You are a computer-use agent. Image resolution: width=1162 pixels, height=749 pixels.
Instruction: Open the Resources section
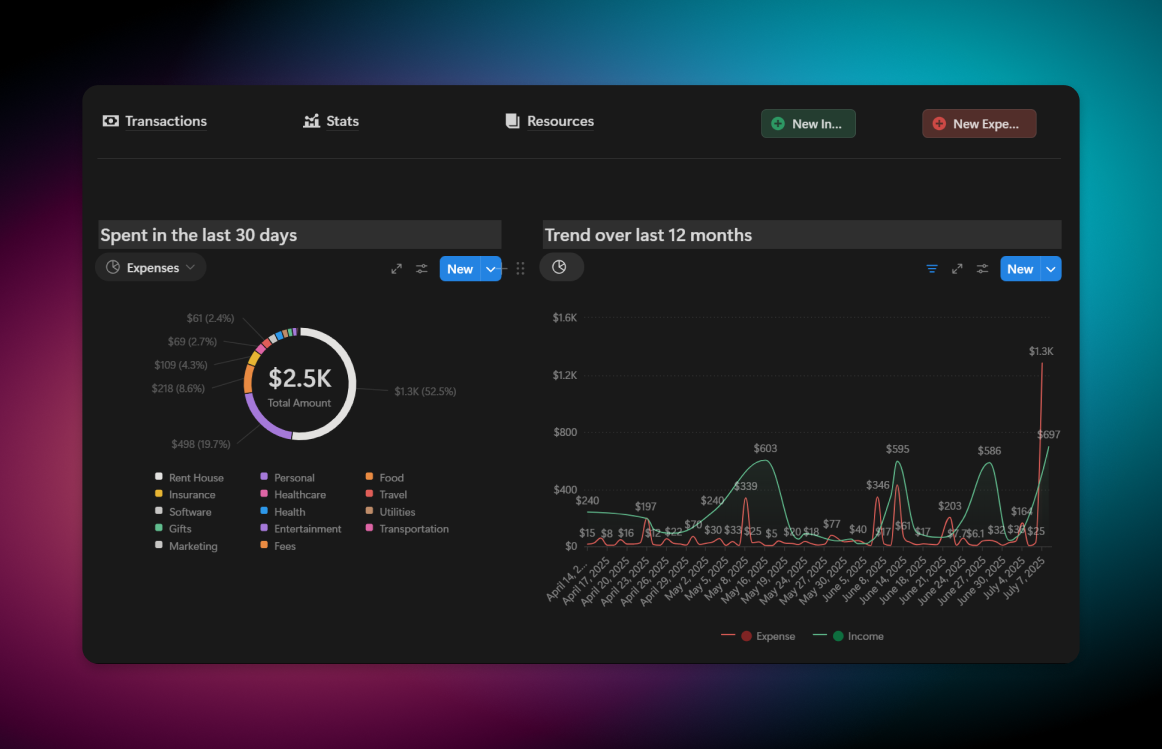tap(549, 121)
